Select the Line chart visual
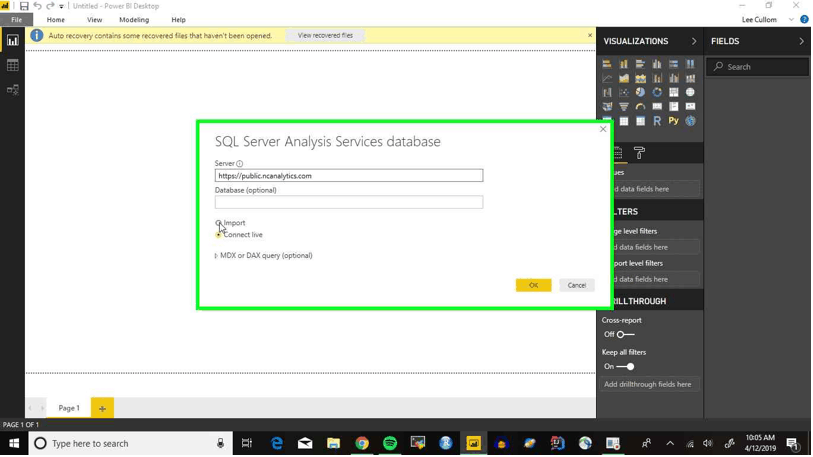This screenshot has height=457, width=813. 607,78
